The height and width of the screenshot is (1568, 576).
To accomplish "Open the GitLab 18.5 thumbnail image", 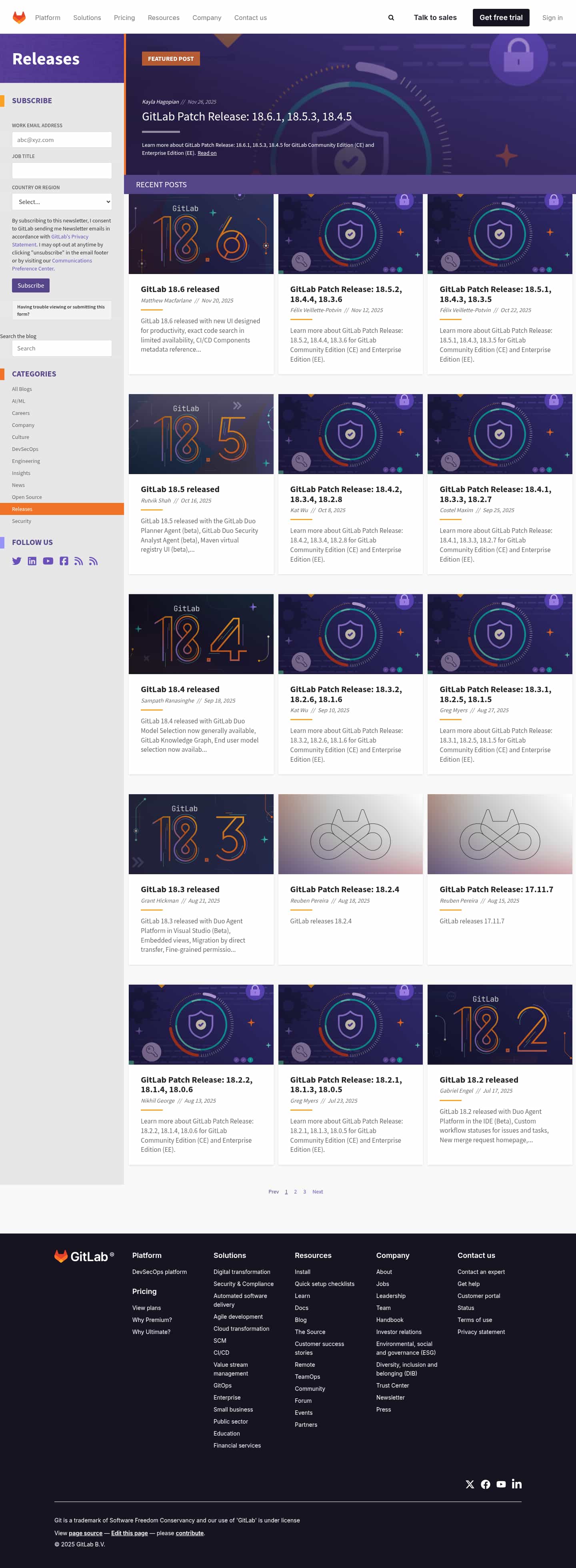I will coord(201,434).
